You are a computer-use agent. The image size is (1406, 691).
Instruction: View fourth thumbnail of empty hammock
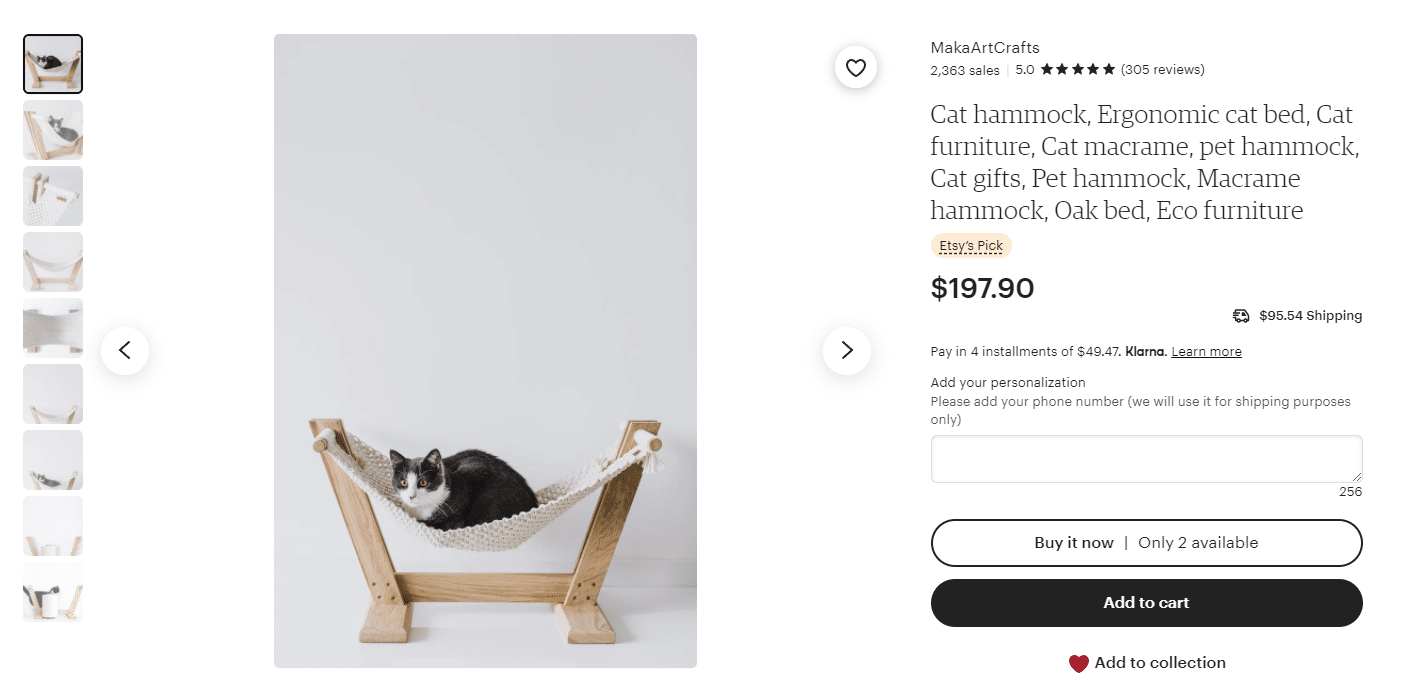[53, 262]
